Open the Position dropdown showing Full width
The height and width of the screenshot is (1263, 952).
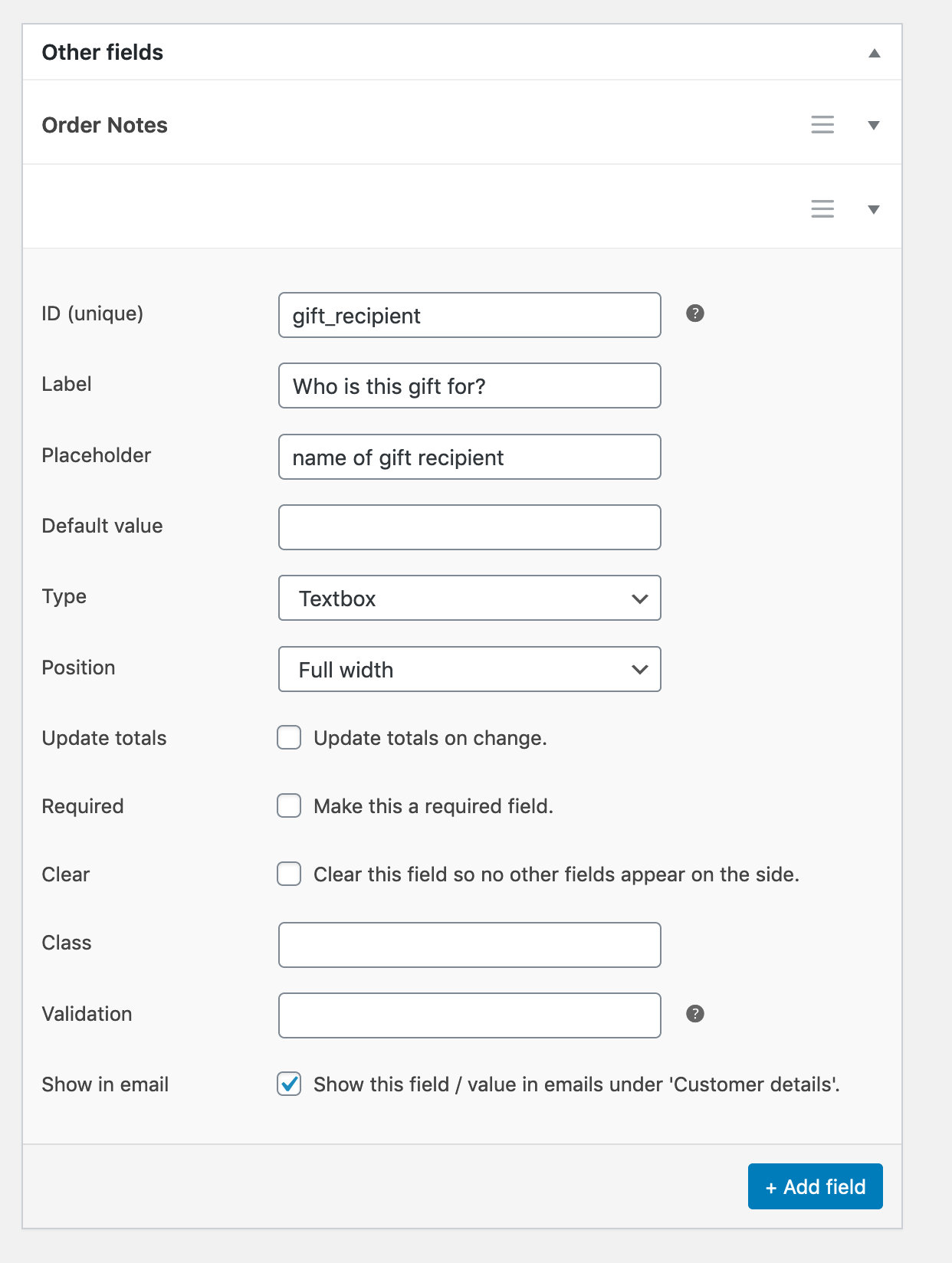469,670
